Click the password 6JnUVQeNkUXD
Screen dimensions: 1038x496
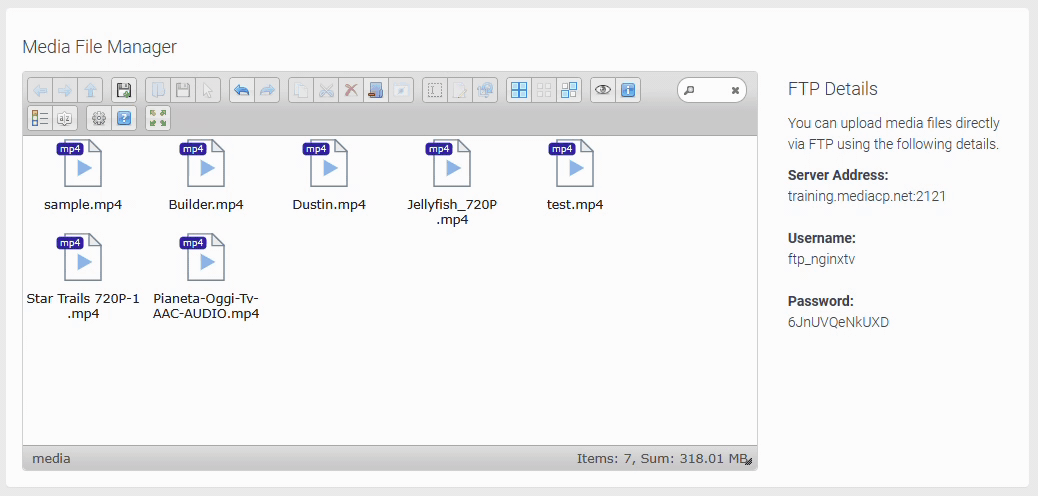coord(838,322)
